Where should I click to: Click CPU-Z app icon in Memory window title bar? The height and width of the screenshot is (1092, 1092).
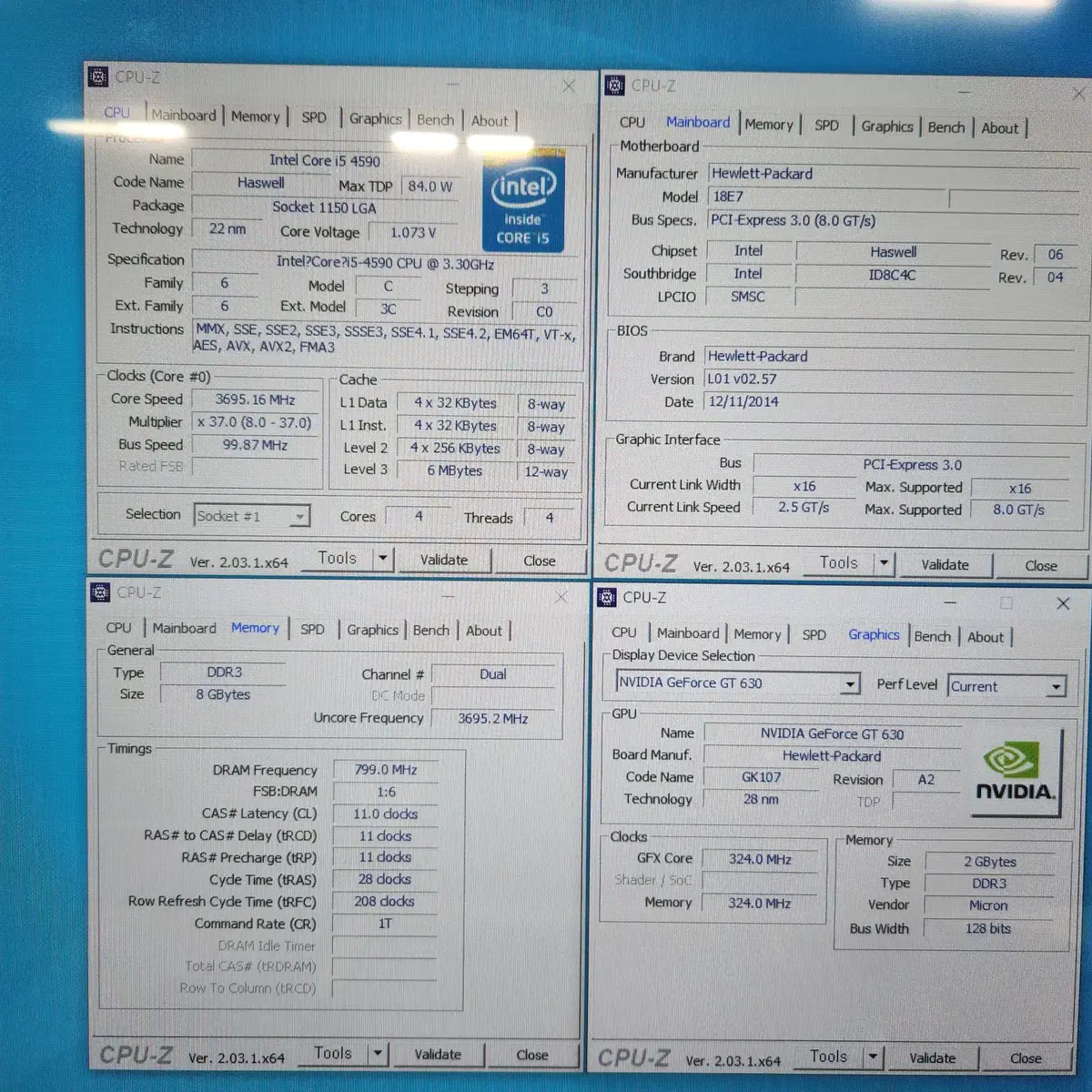click(100, 592)
